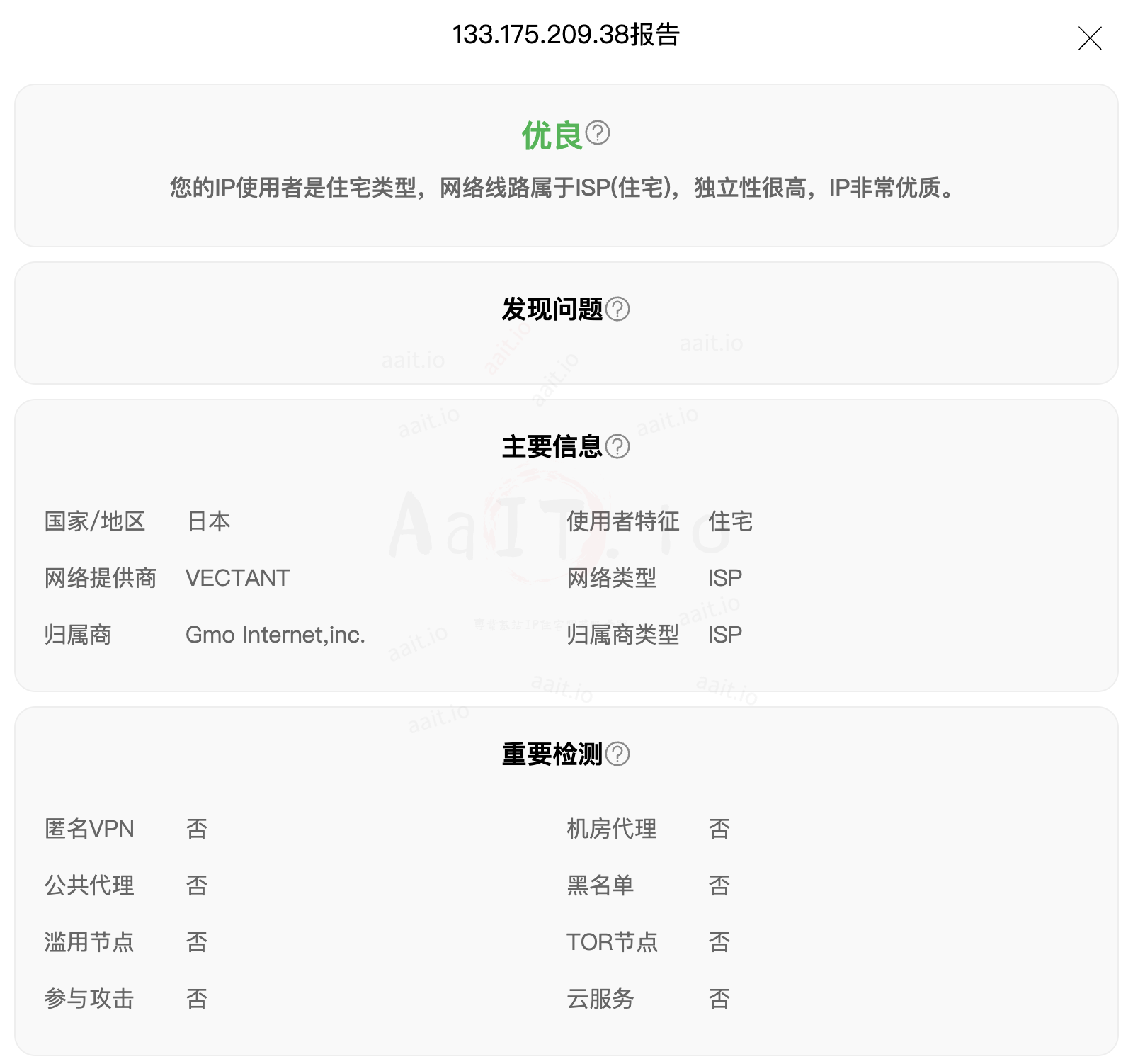
Task: Open the help icon beside 发现问题
Action: (x=617, y=309)
